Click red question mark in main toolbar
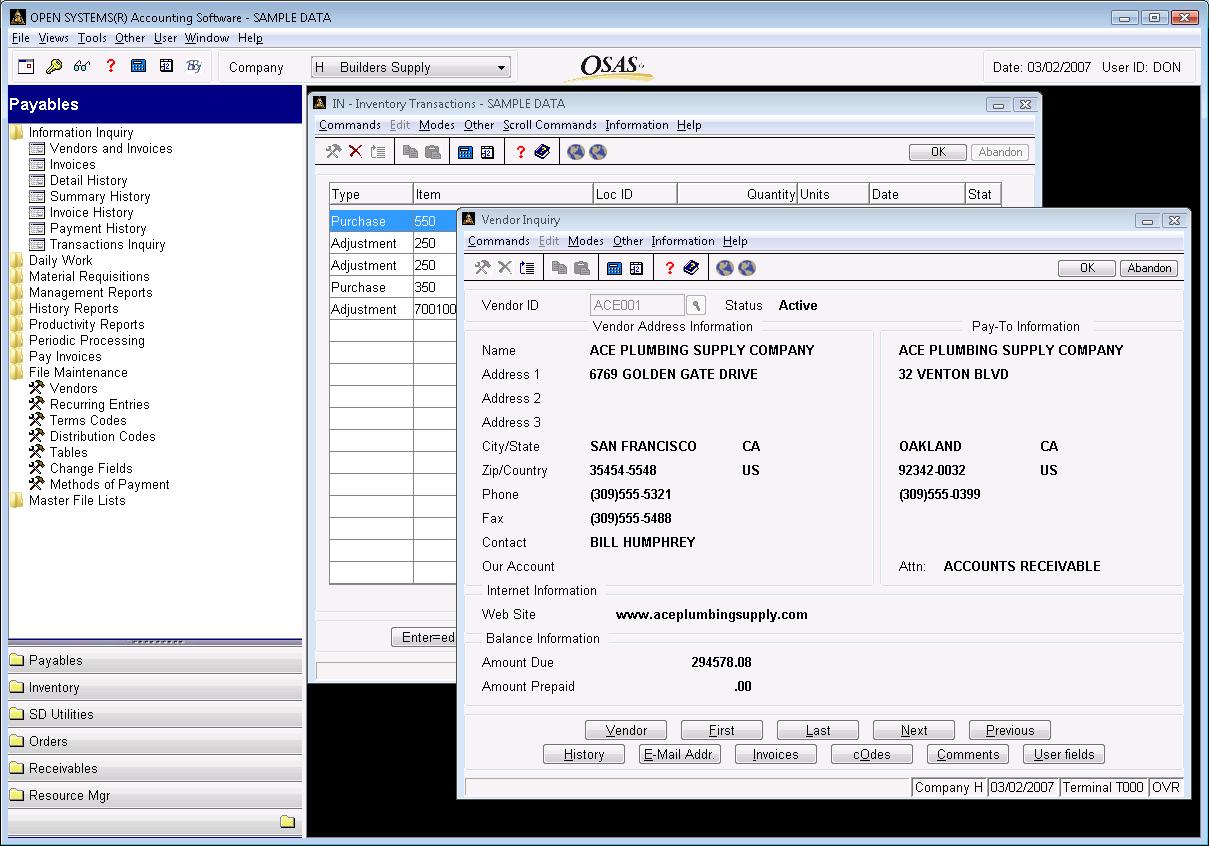Screen dimensions: 1209x846 pos(110,67)
